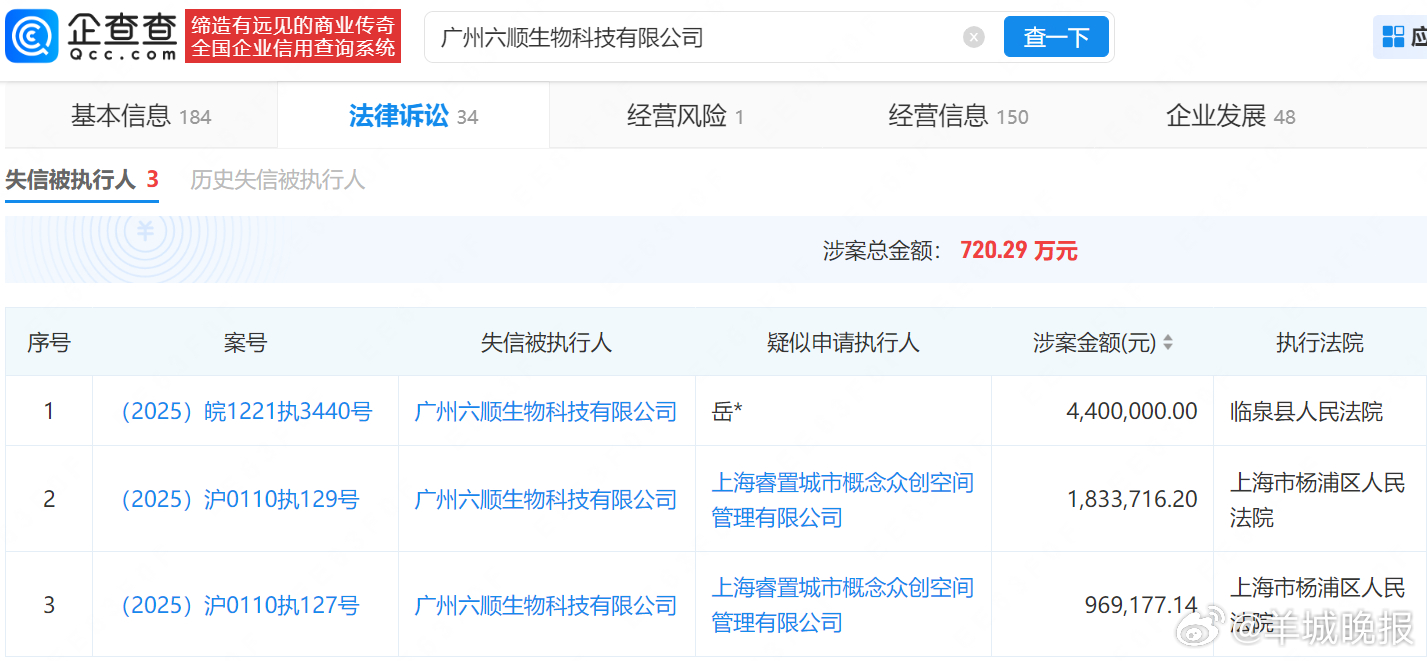
Task: Switch to the 经营信息 tab
Action: point(955,115)
